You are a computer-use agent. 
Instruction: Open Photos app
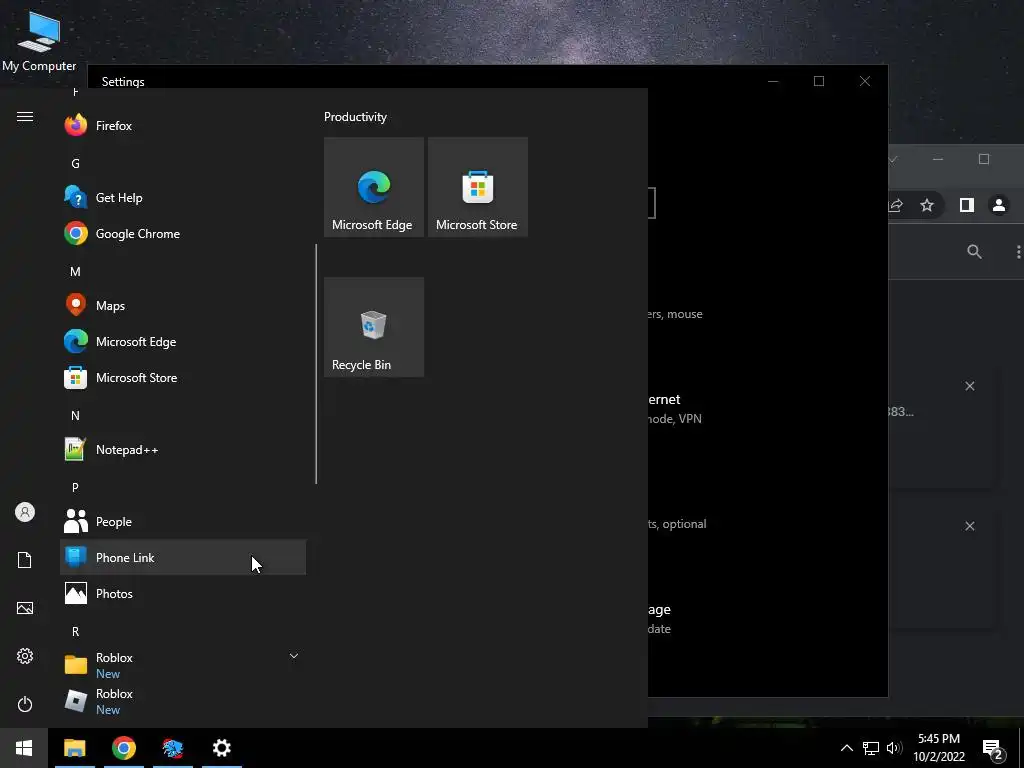[183, 593]
